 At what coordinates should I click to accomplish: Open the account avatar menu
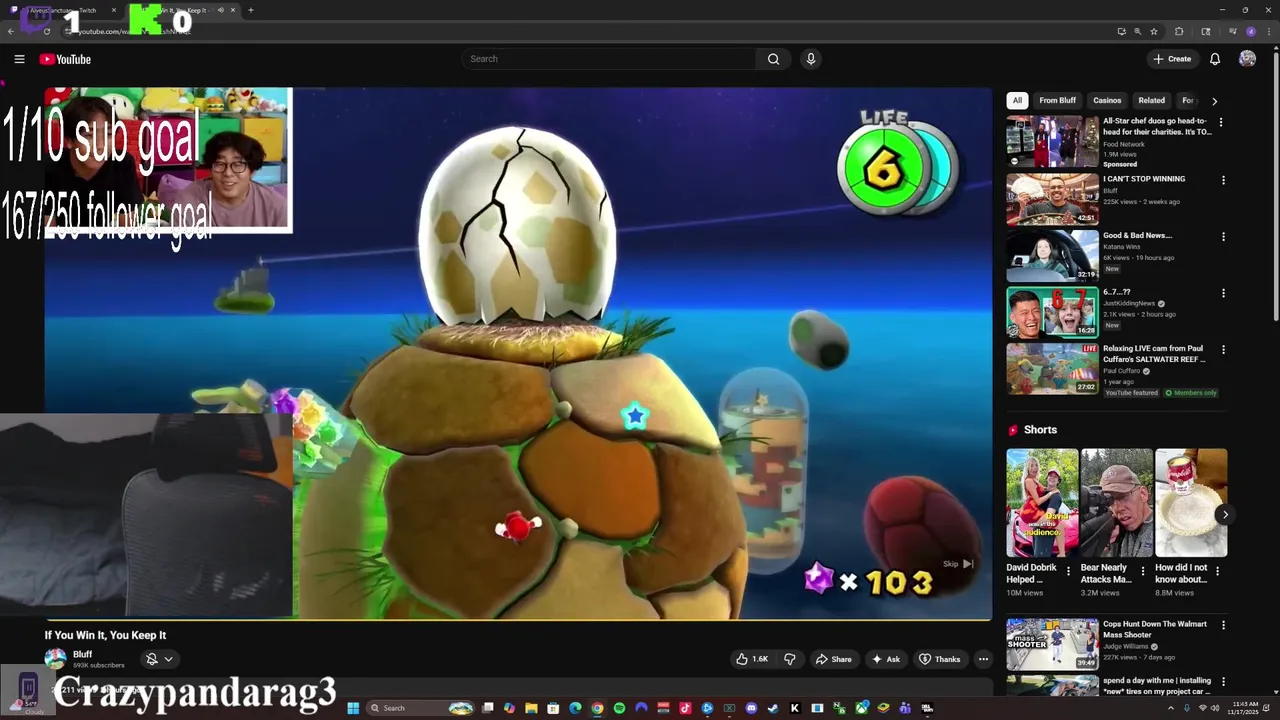[1247, 59]
